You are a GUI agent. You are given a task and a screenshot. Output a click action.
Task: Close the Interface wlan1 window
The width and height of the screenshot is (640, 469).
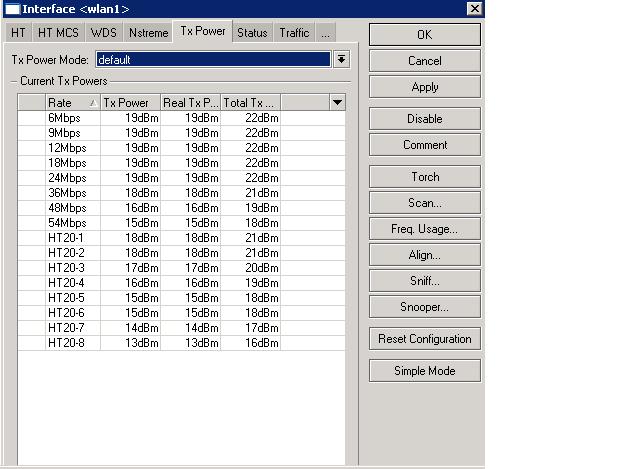[474, 9]
